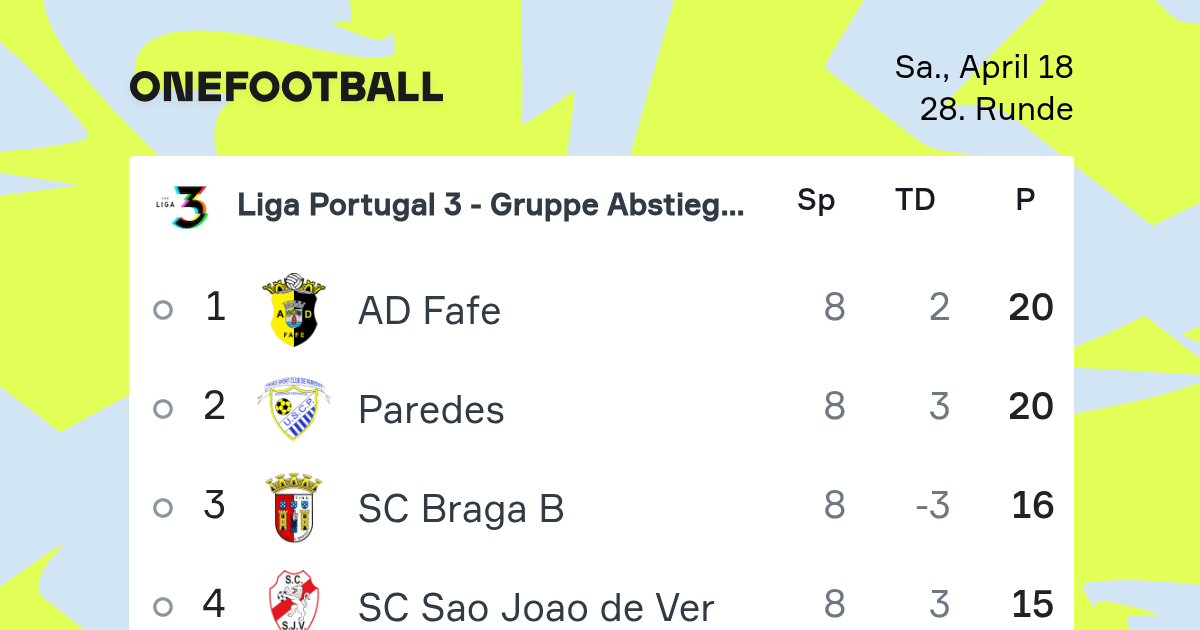
Task: Click the circle marker beside rank 3
Action: click(x=163, y=508)
